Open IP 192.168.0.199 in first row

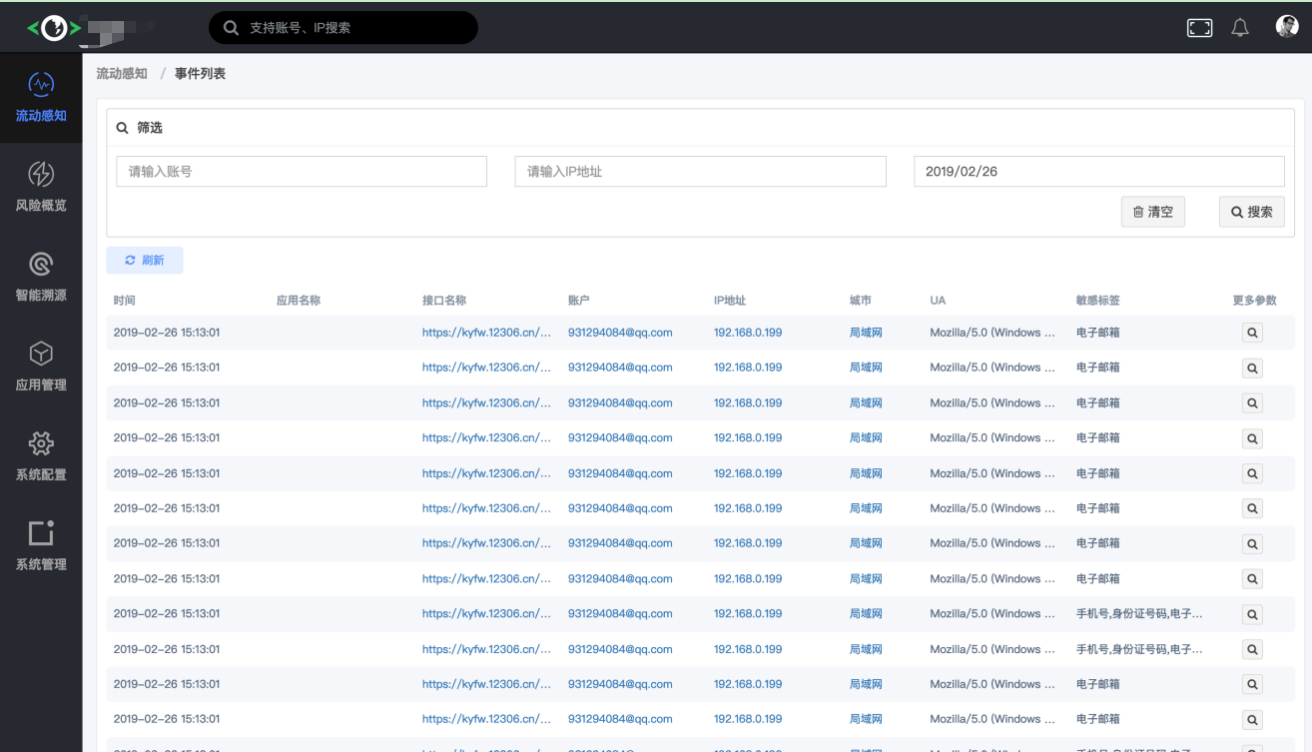tap(748, 333)
